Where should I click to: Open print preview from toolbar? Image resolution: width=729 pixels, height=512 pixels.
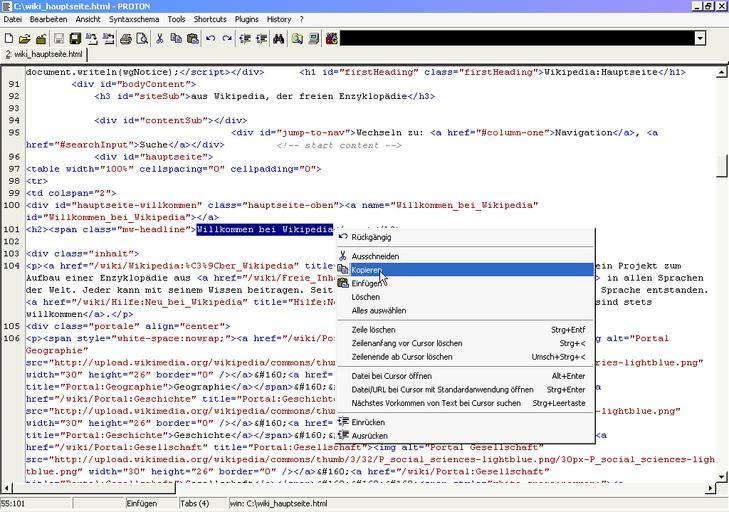tap(142, 39)
